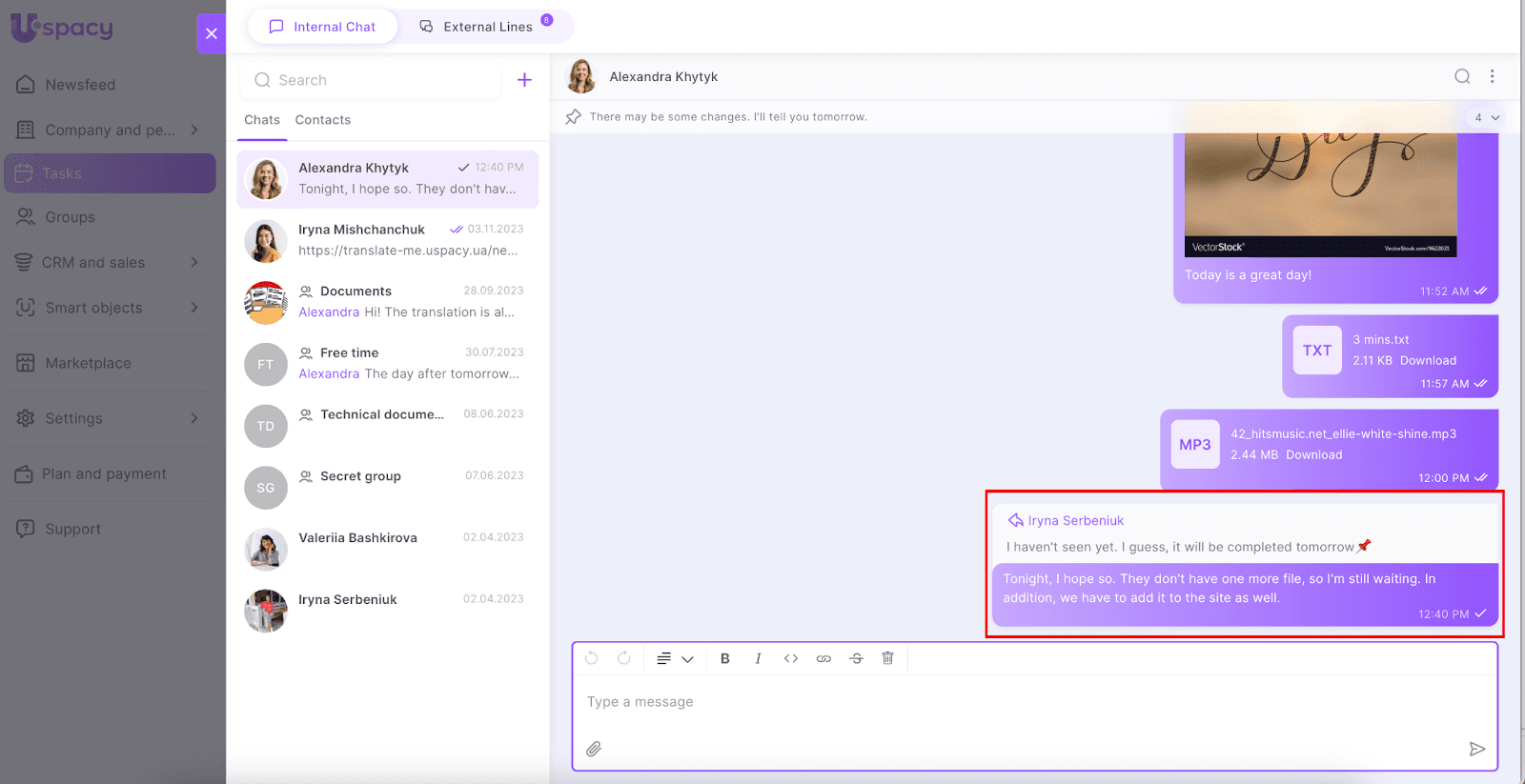The width and height of the screenshot is (1525, 784).
Task: Open the three-dot chat options menu
Action: coord(1492,77)
